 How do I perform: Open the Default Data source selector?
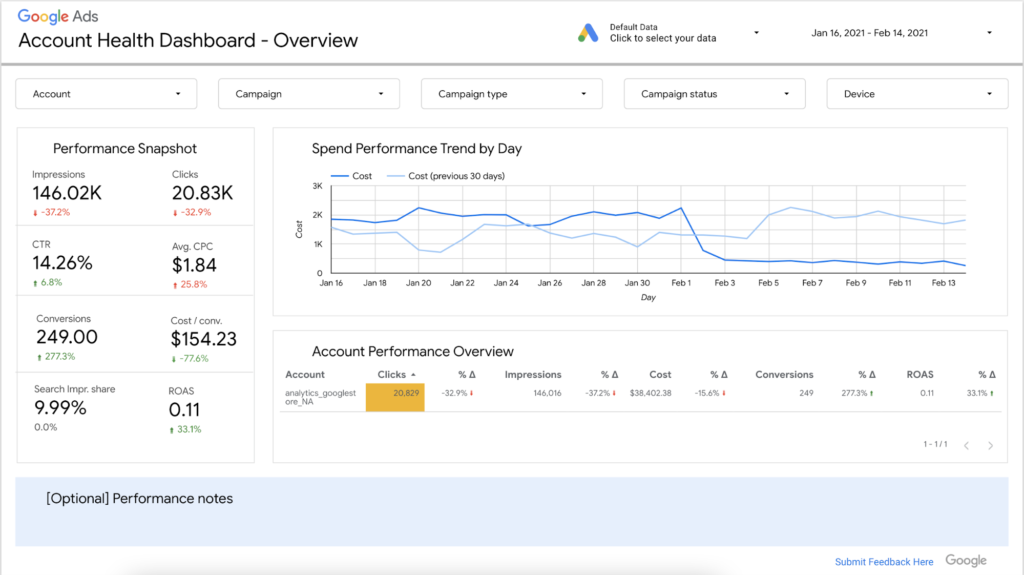click(x=669, y=33)
